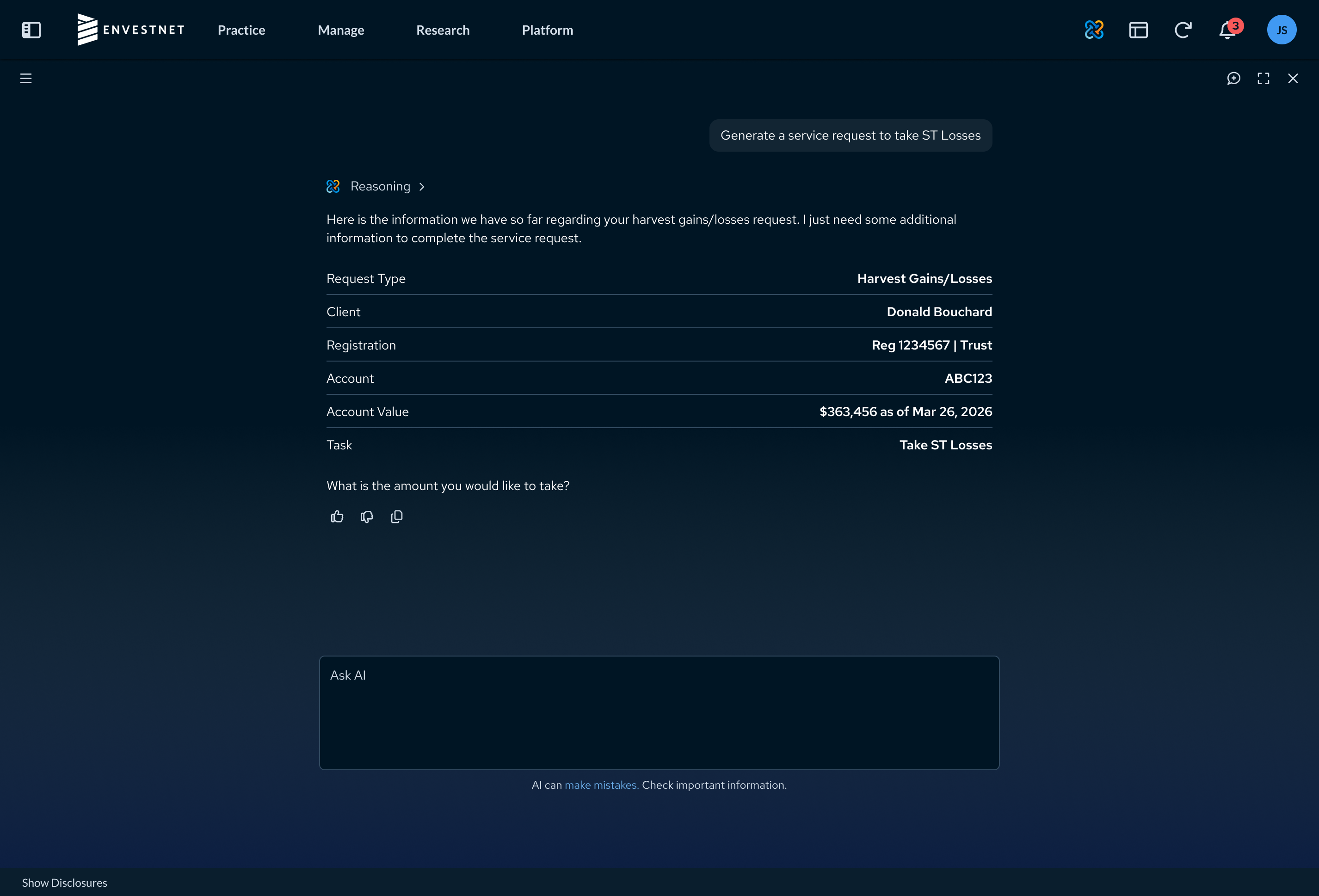1319x896 pixels.
Task: Select the client name 'Donald Bouchard'
Action: pyautogui.click(x=939, y=312)
